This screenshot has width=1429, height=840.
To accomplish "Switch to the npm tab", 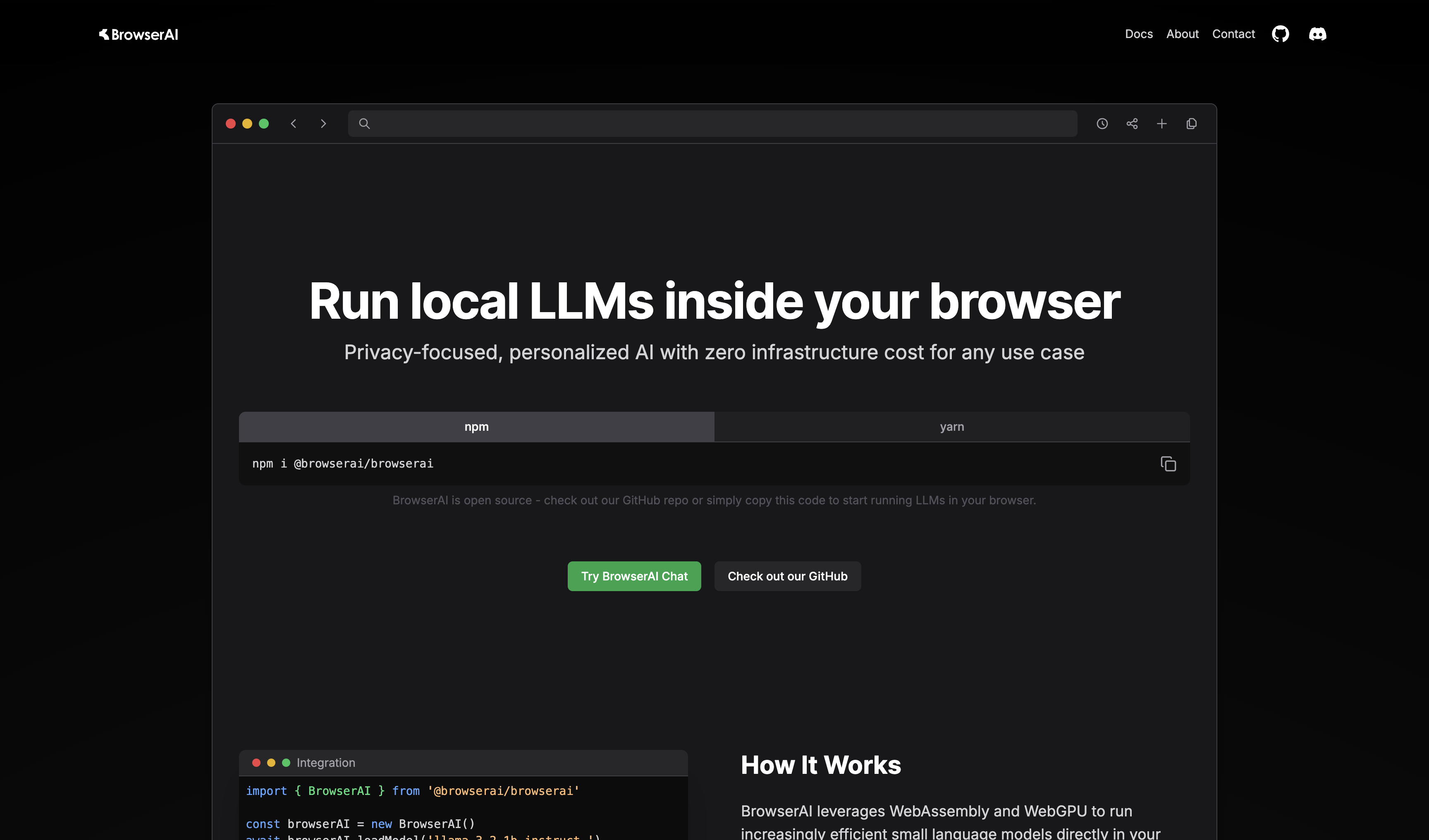I will (476, 427).
